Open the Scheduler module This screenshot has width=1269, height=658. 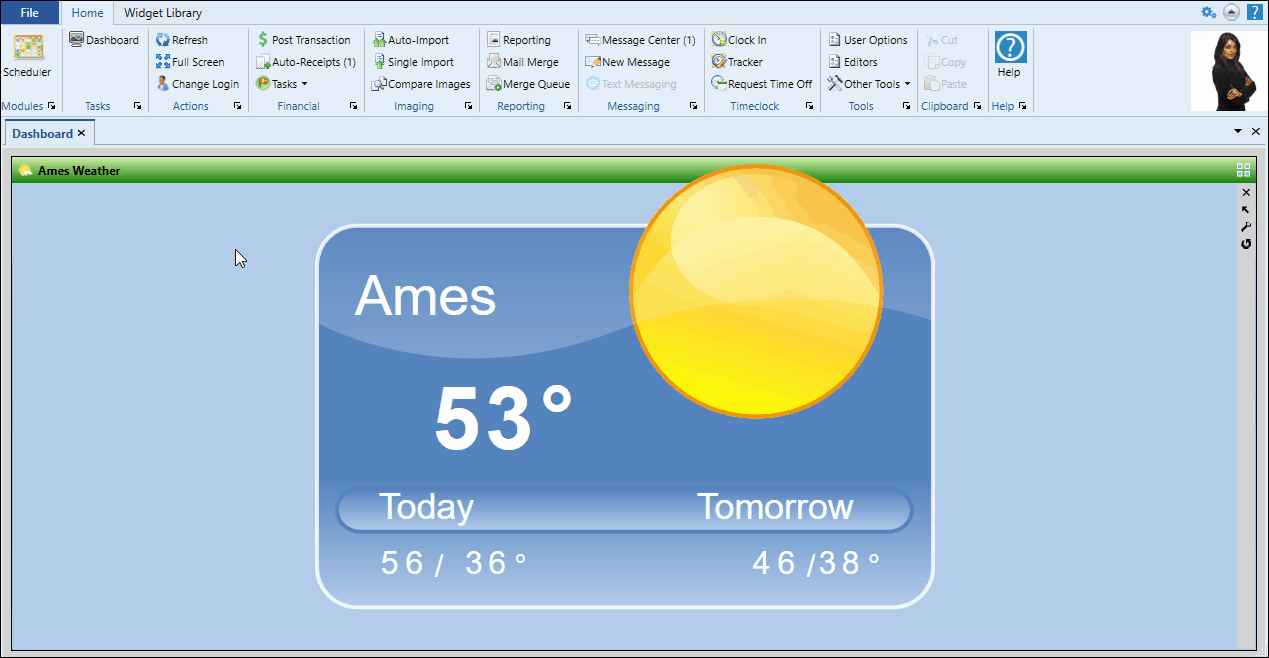coord(27,56)
